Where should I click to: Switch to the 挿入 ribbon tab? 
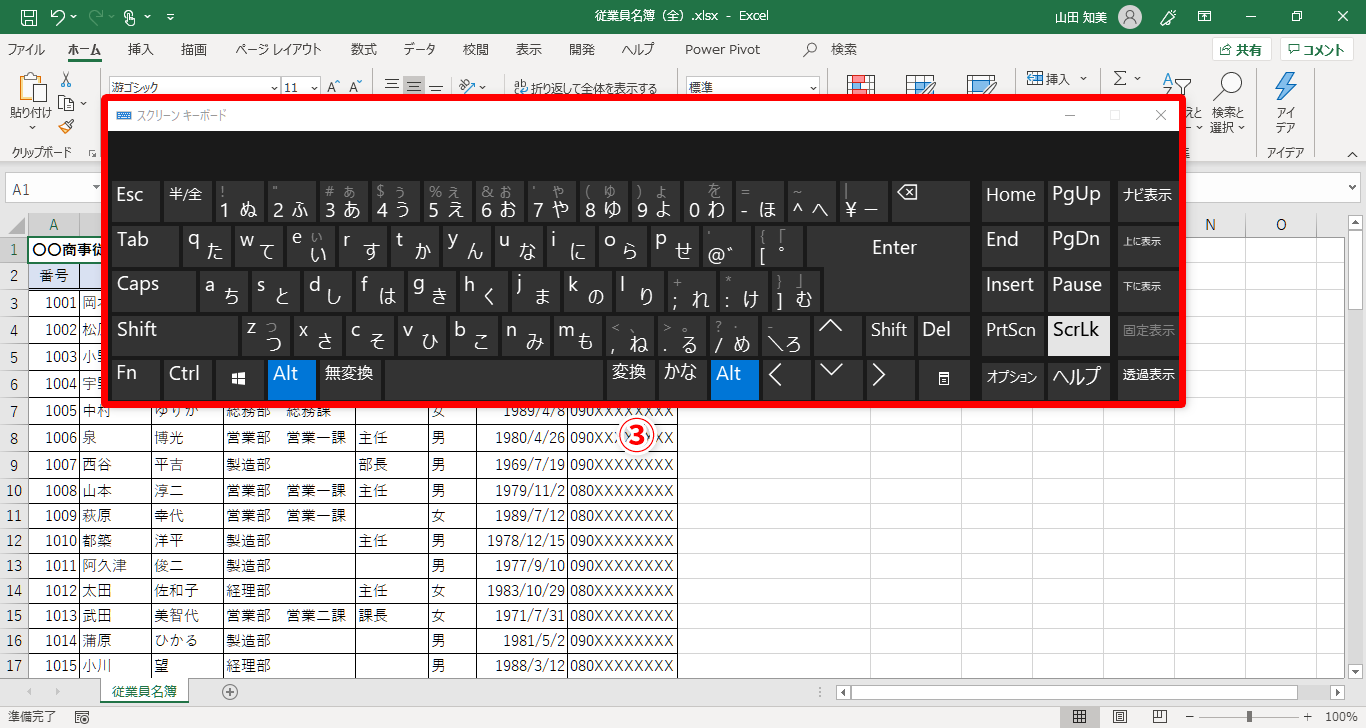click(x=141, y=50)
